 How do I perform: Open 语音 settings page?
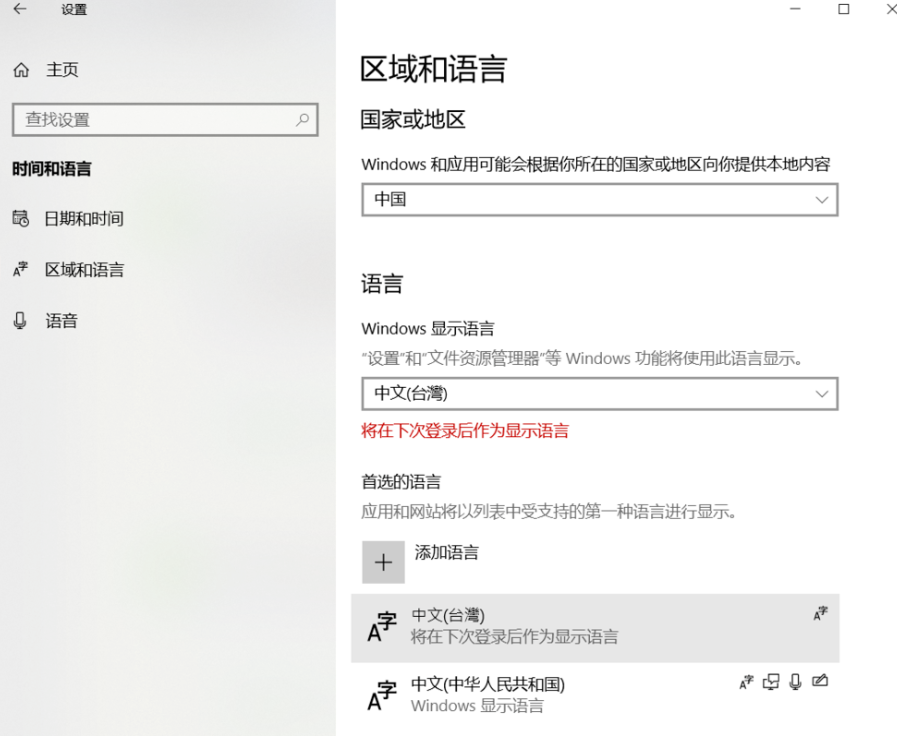(61, 321)
